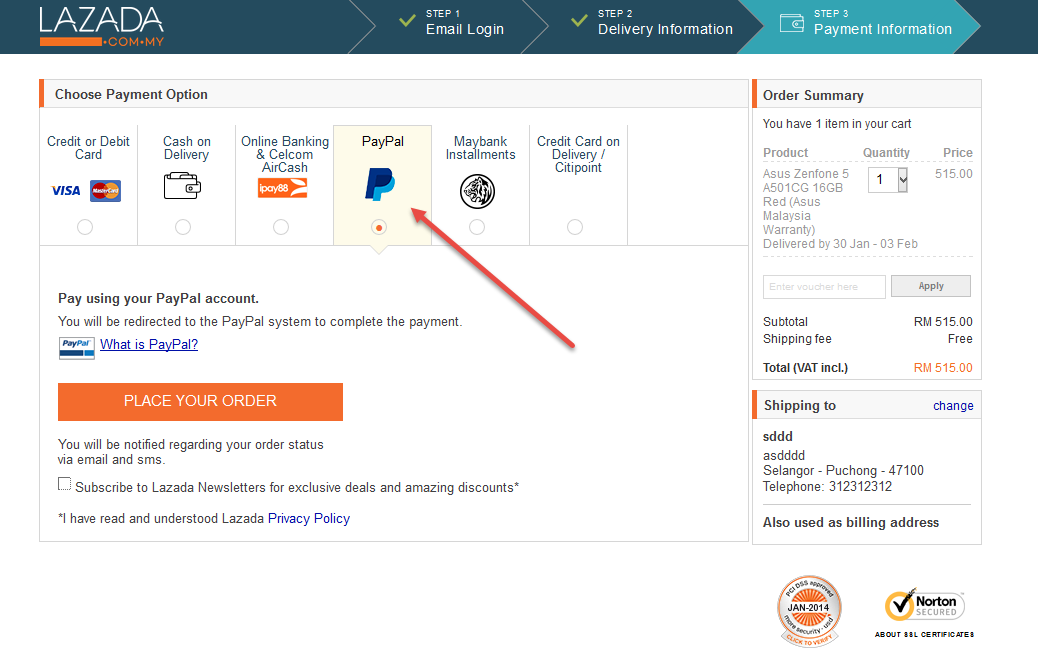This screenshot has width=1038, height=672.
Task: Click the ipay88 logo
Action: click(x=283, y=188)
